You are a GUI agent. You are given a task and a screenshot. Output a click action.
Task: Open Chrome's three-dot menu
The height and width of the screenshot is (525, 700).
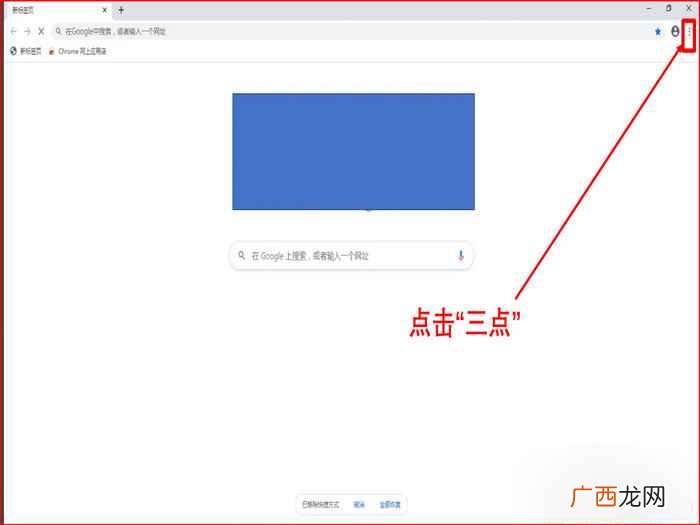[689, 31]
